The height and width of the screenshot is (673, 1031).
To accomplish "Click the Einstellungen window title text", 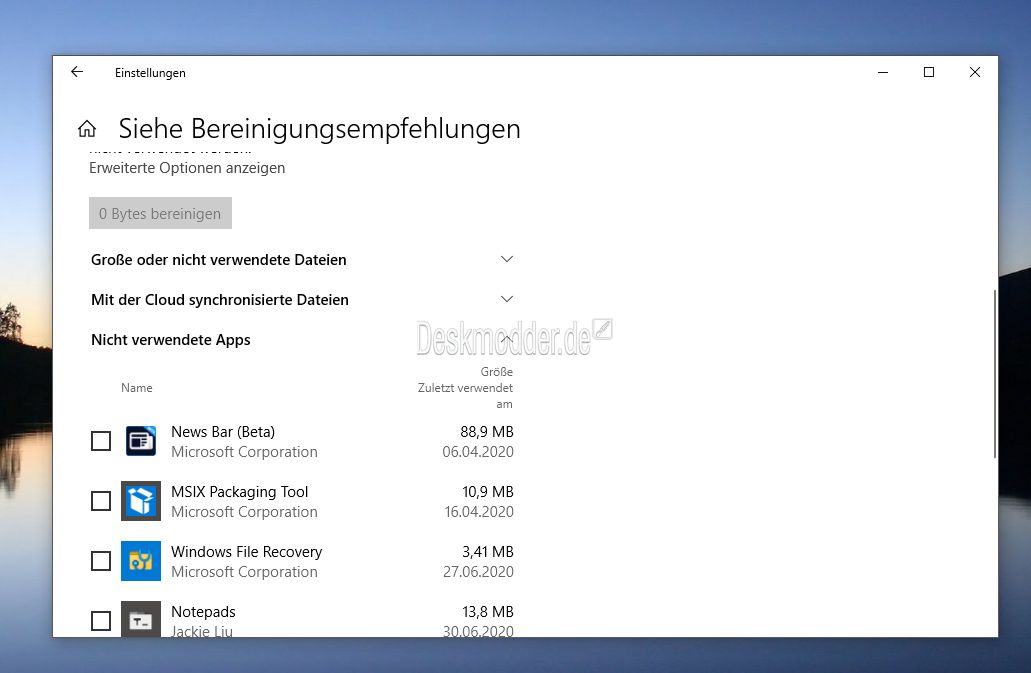I will (150, 73).
